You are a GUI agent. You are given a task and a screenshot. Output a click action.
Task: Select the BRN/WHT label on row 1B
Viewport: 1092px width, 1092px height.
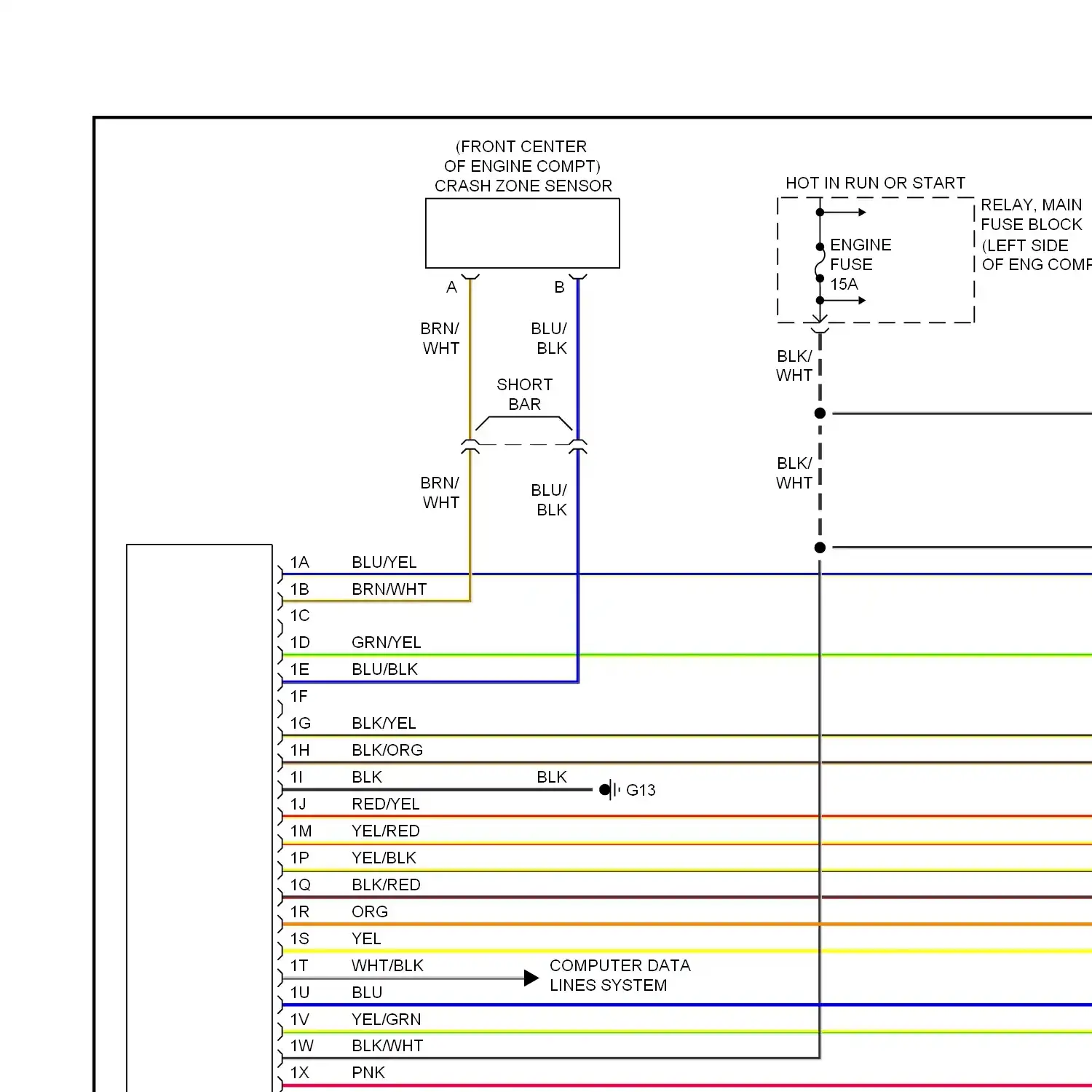(389, 589)
